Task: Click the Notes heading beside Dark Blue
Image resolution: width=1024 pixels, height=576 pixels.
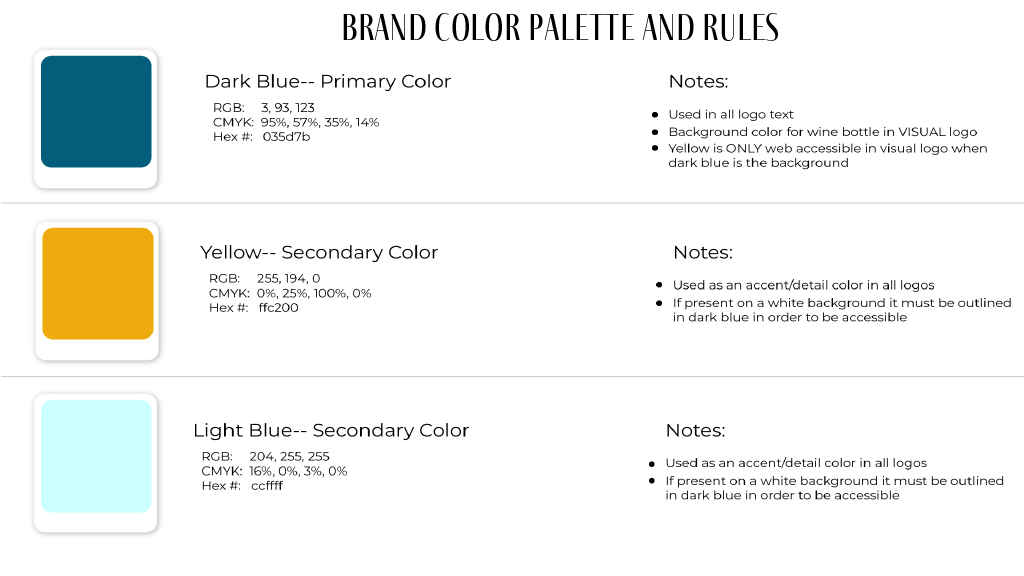Action: point(698,82)
